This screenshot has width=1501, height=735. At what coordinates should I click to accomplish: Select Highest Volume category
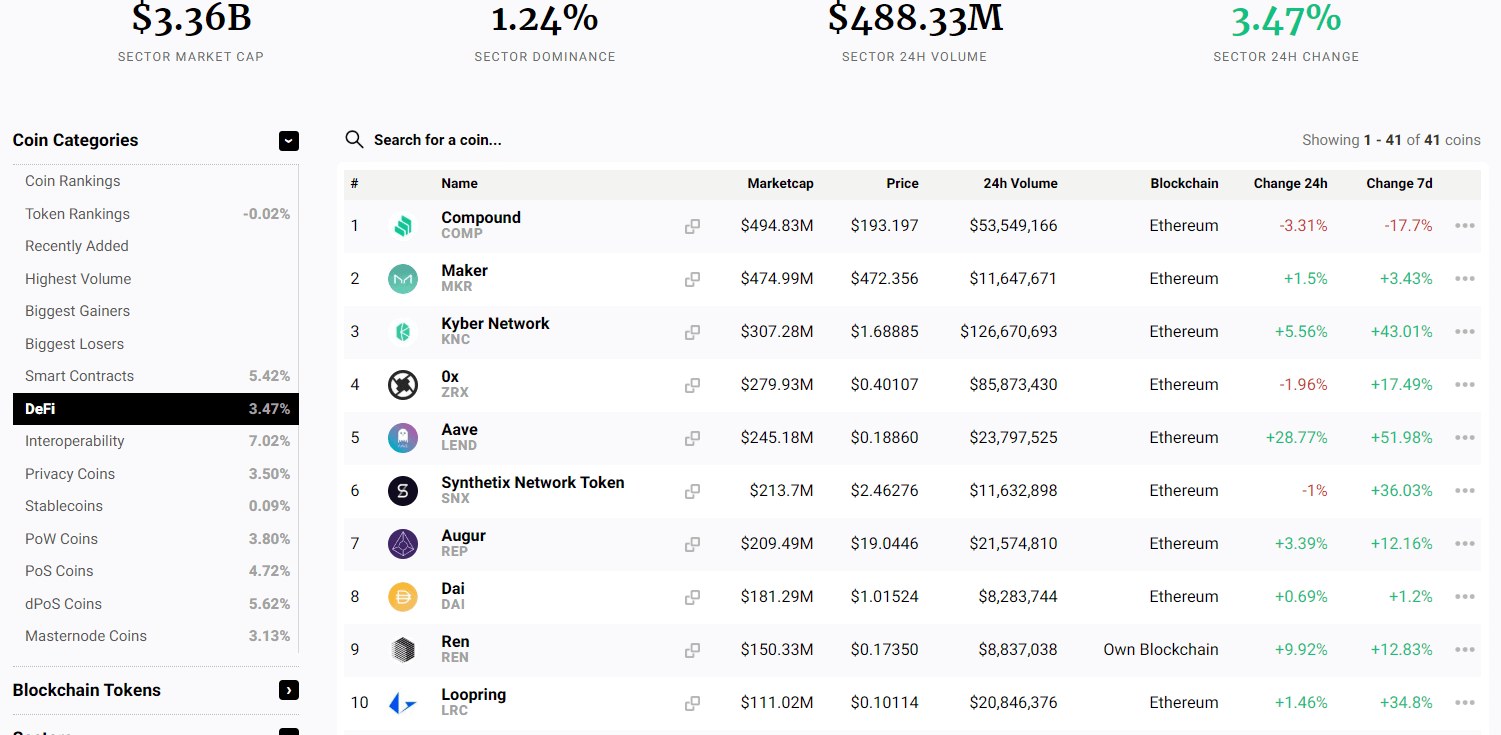click(x=78, y=279)
